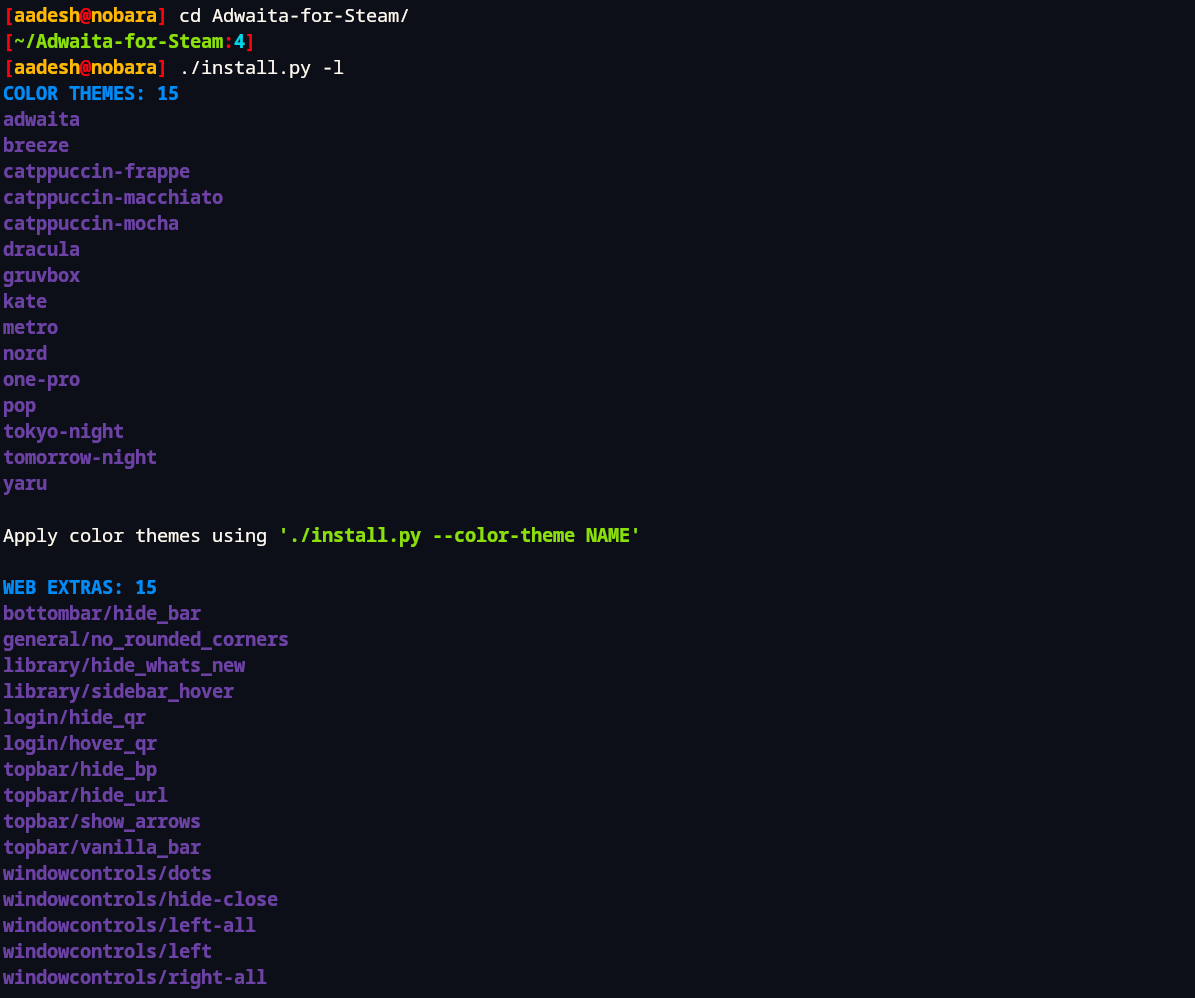Image resolution: width=1195 pixels, height=998 pixels.
Task: Click the 'WEB EXTRAS: 15' heading
Action: [80, 587]
